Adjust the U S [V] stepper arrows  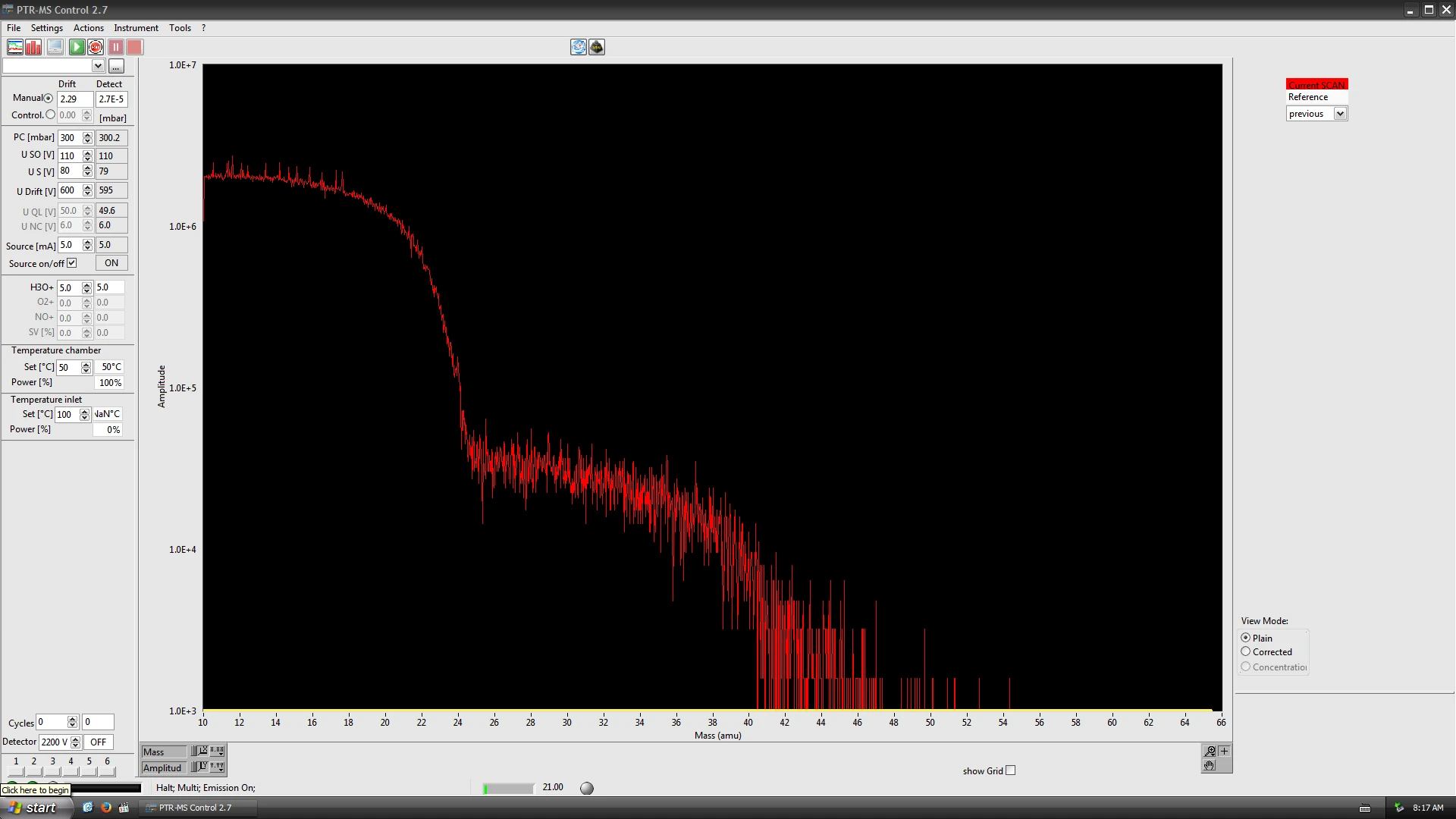87,171
